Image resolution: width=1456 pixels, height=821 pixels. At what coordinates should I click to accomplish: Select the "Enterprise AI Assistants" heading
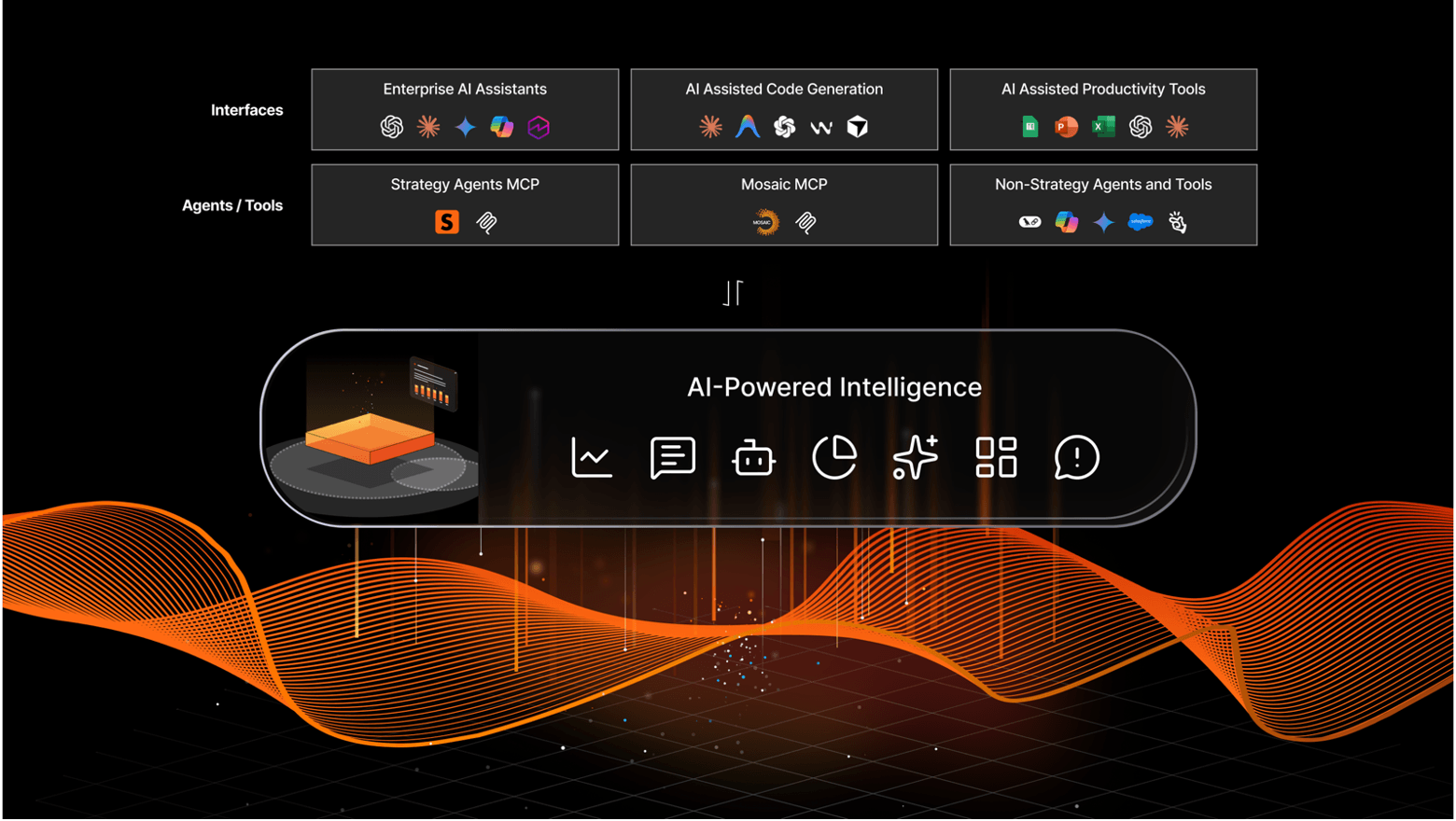tap(465, 90)
